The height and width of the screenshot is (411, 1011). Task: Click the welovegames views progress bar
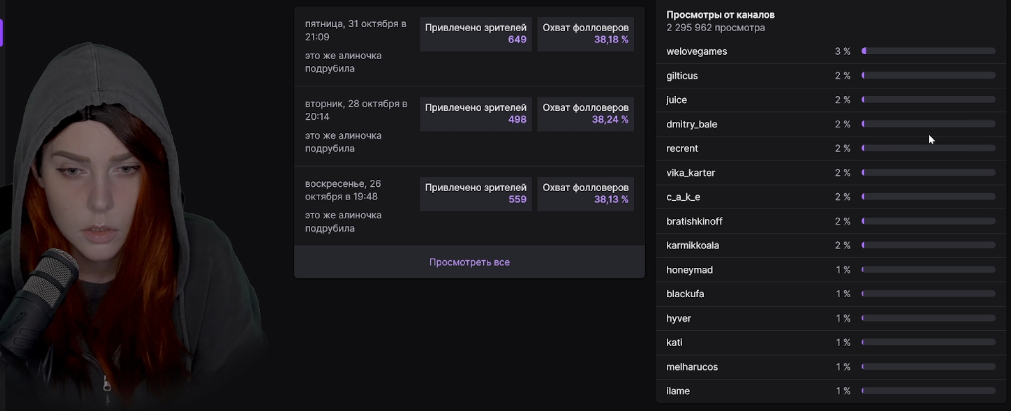coord(927,51)
